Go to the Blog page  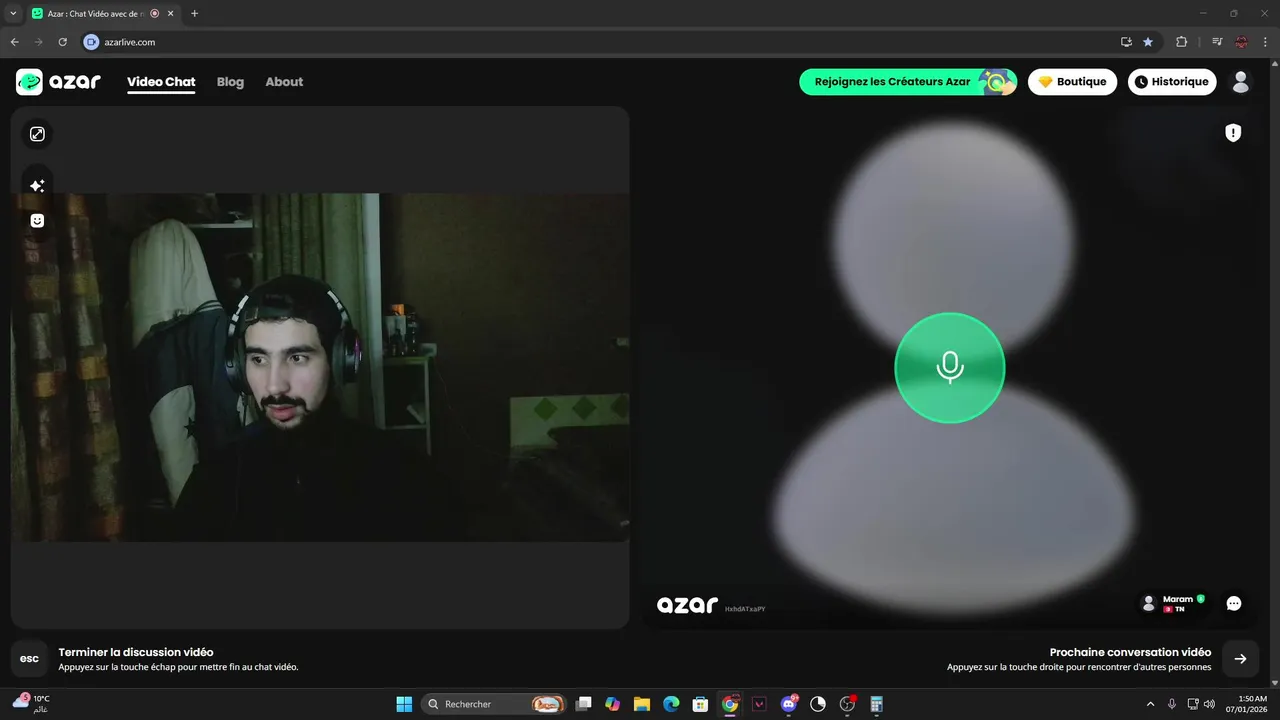230,82
